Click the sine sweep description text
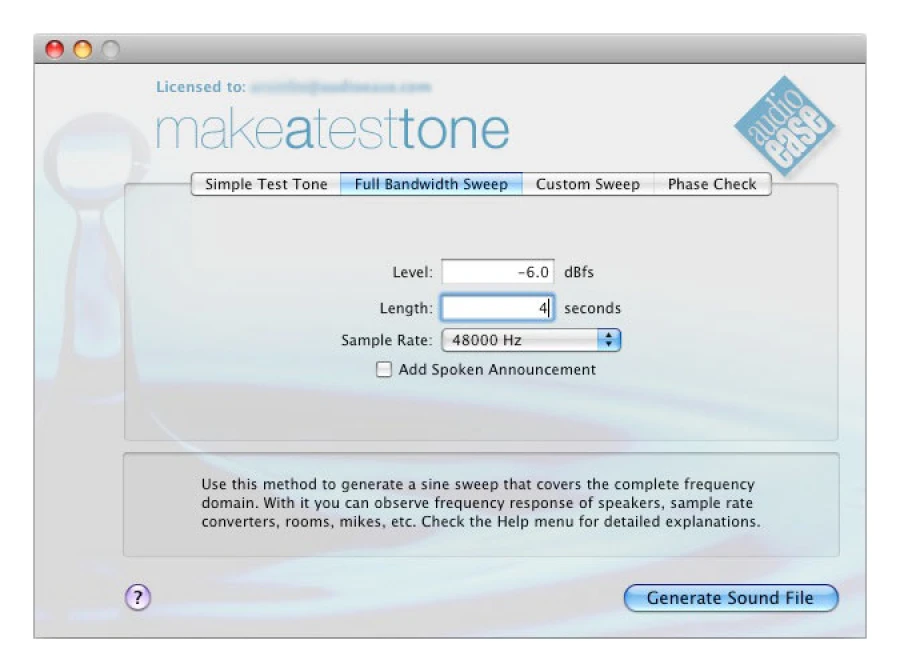The height and width of the screenshot is (672, 900). click(480, 503)
